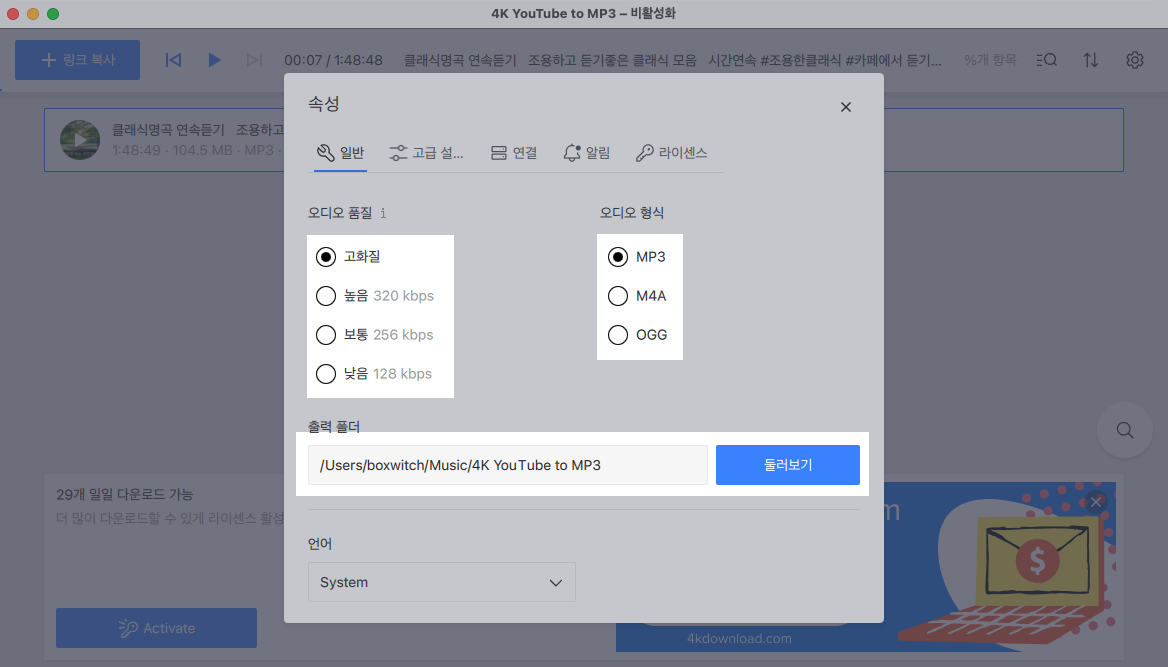Image resolution: width=1168 pixels, height=667 pixels.
Task: Open the System language dropdown
Action: point(442,582)
